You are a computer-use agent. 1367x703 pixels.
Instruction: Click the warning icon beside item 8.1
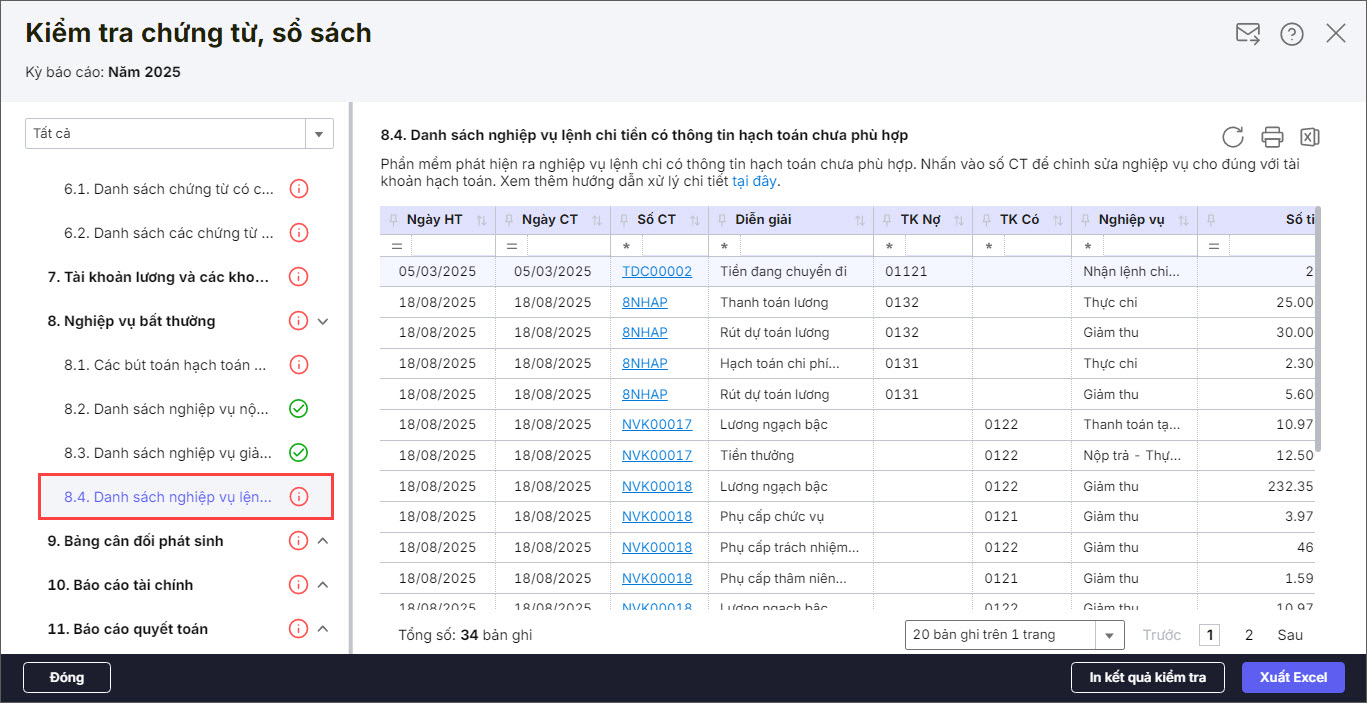click(298, 365)
